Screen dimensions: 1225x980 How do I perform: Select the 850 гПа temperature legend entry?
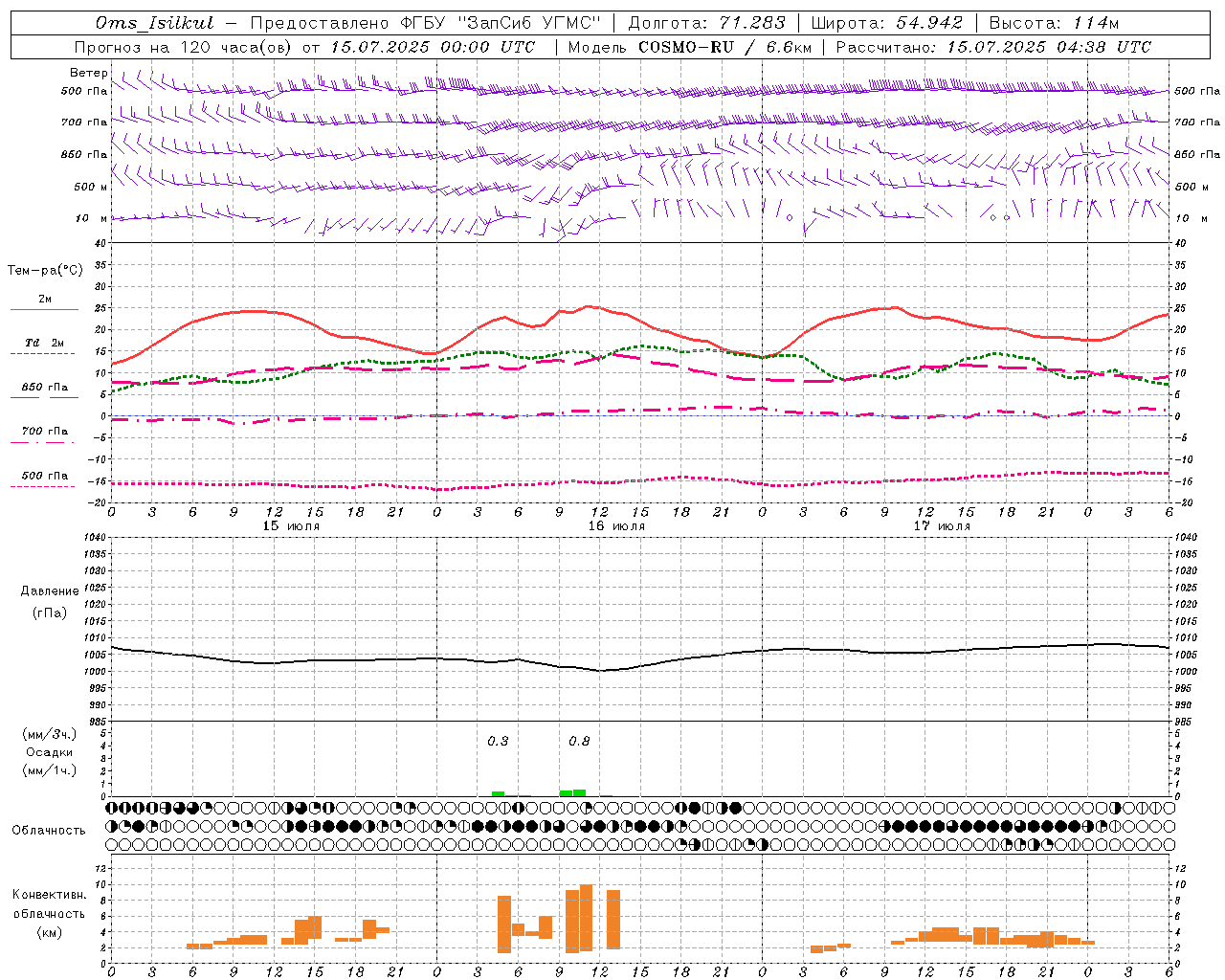(x=45, y=388)
